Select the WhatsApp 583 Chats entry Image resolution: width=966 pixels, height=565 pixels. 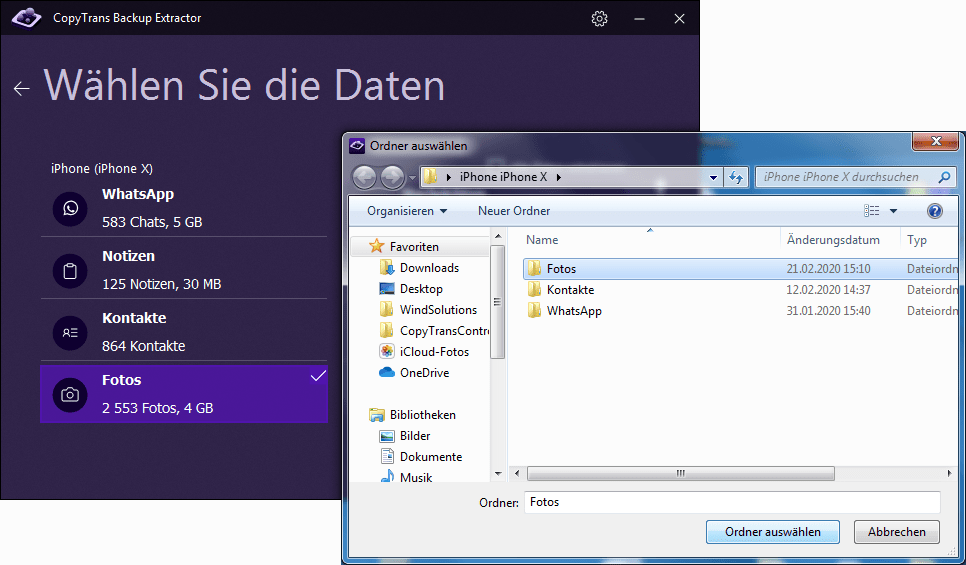pyautogui.click(x=184, y=208)
